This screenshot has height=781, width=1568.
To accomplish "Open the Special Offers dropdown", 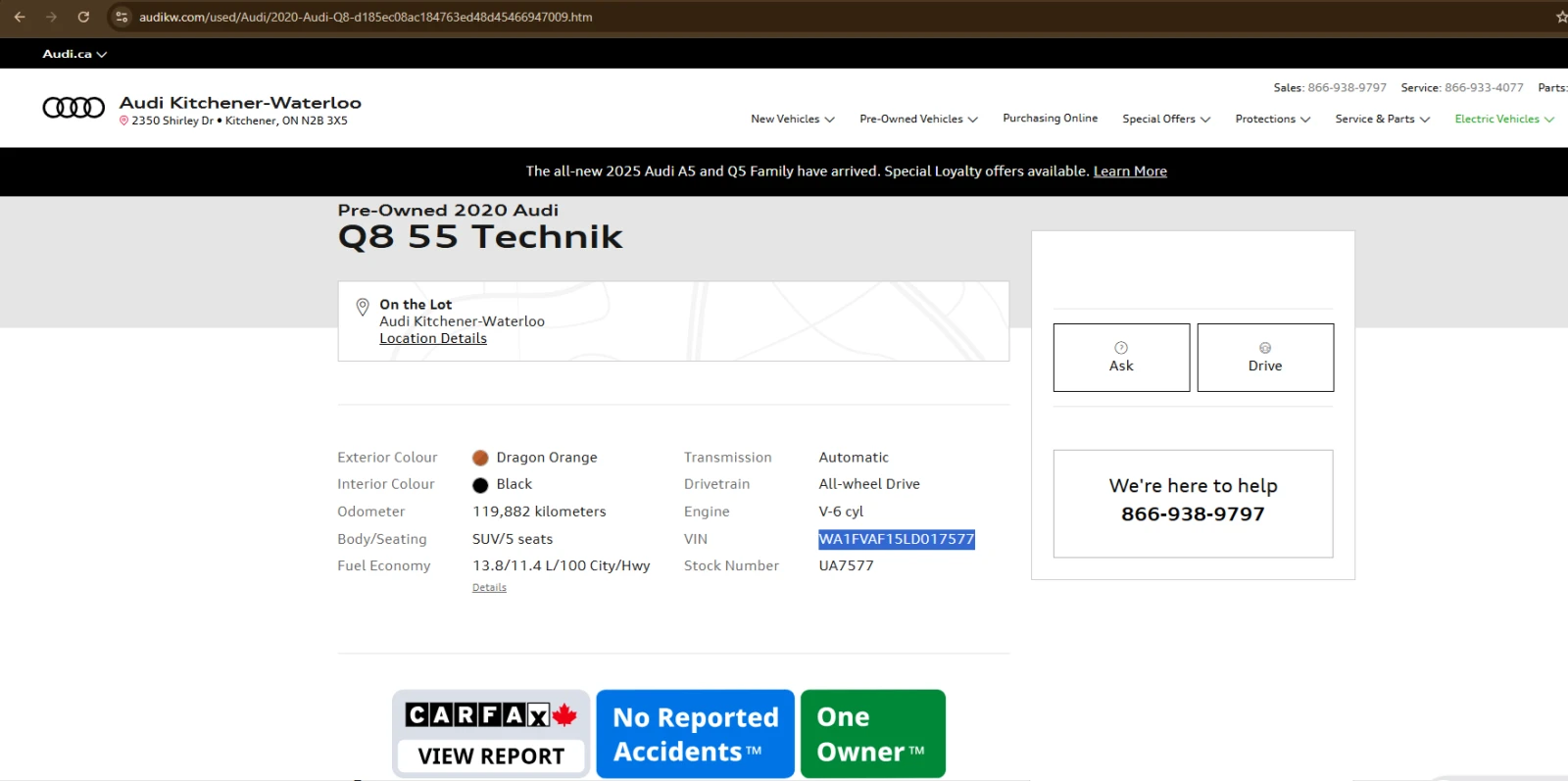I will click(x=1166, y=119).
